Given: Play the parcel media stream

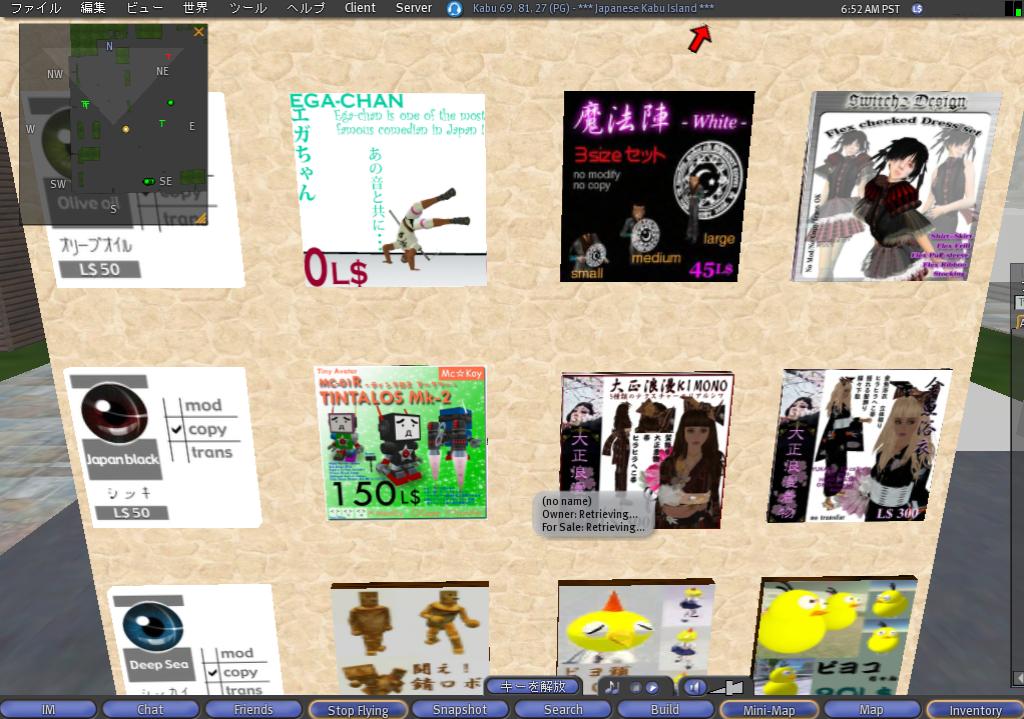Looking at the screenshot, I should pyautogui.click(x=652, y=688).
